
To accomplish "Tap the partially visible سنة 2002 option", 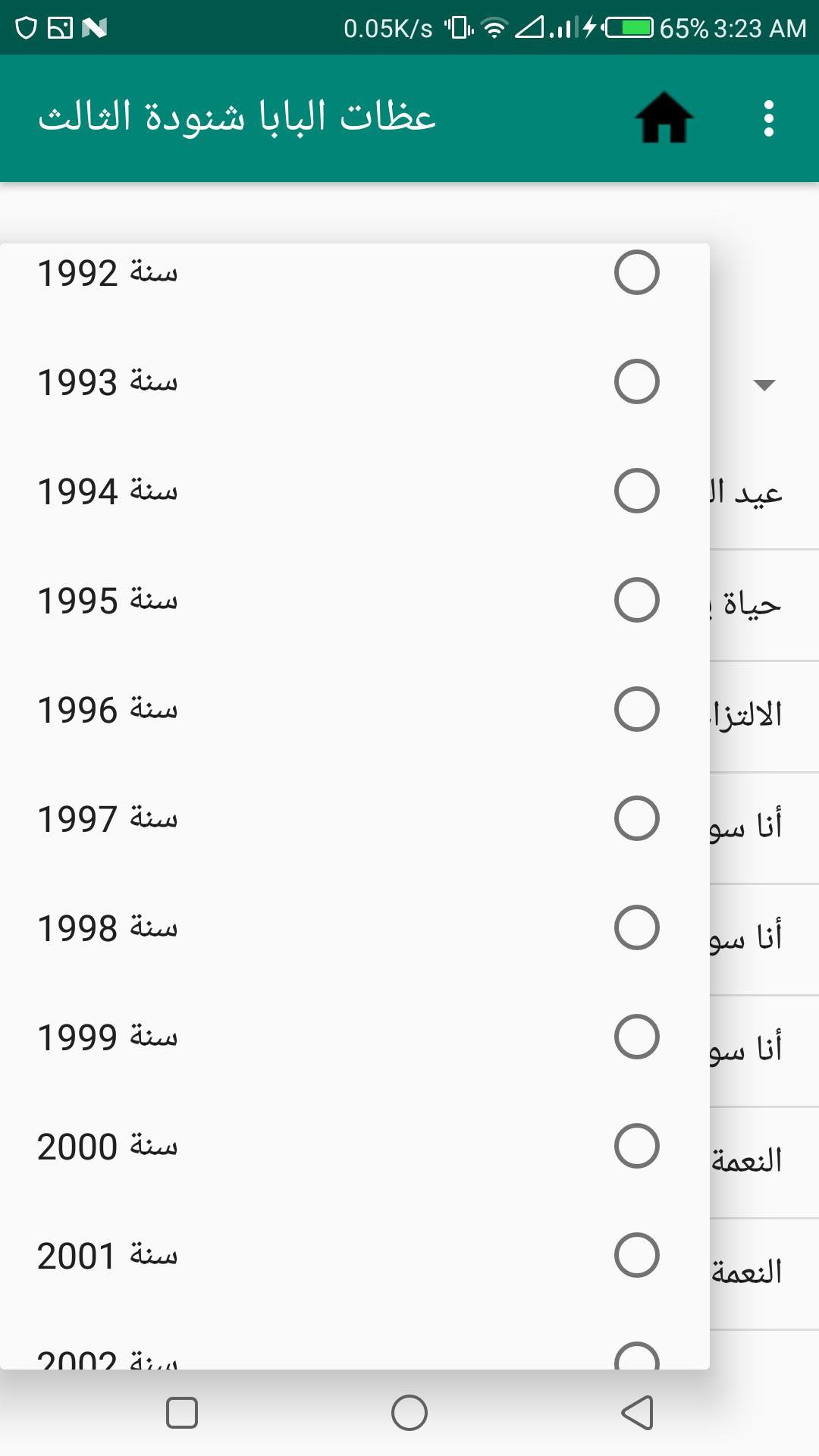I will click(108, 1357).
